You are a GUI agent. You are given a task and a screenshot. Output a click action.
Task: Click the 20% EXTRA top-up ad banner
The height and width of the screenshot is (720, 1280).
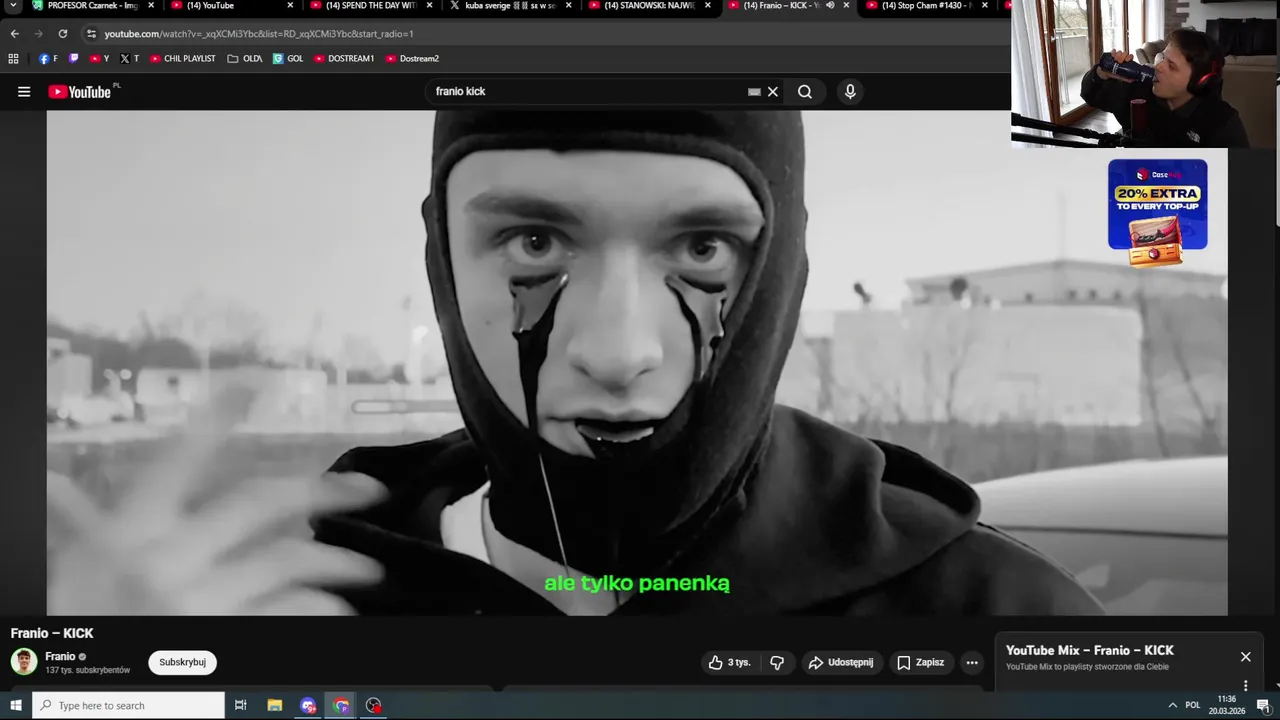1157,213
